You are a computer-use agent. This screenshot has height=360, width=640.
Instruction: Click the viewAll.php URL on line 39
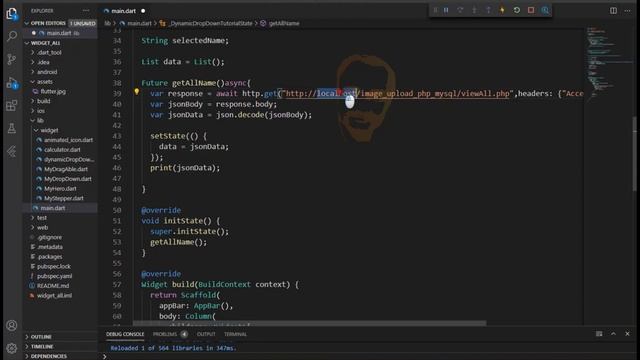[x=397, y=93]
